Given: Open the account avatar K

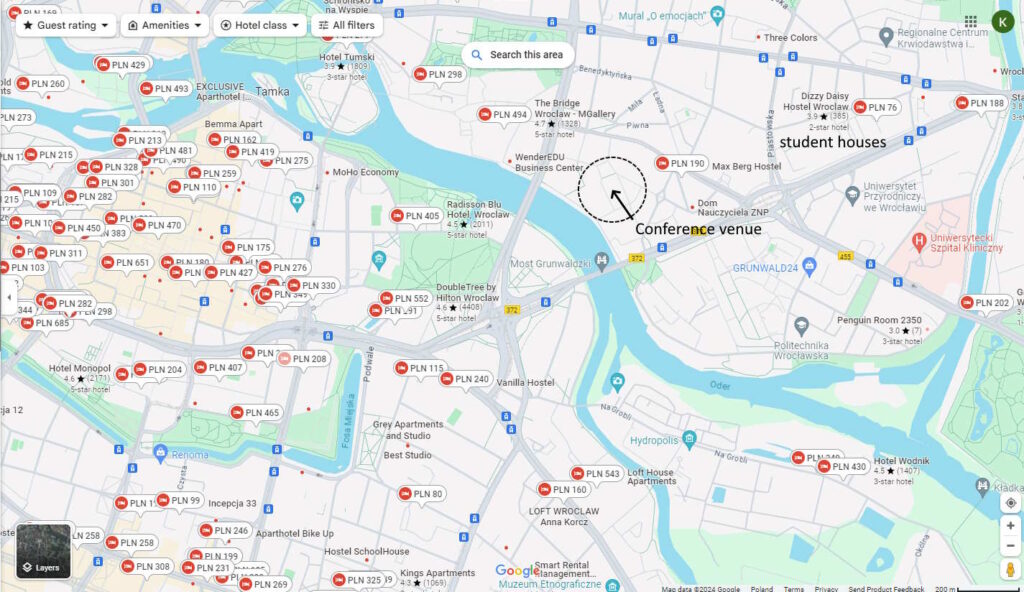Looking at the screenshot, I should [x=1002, y=22].
